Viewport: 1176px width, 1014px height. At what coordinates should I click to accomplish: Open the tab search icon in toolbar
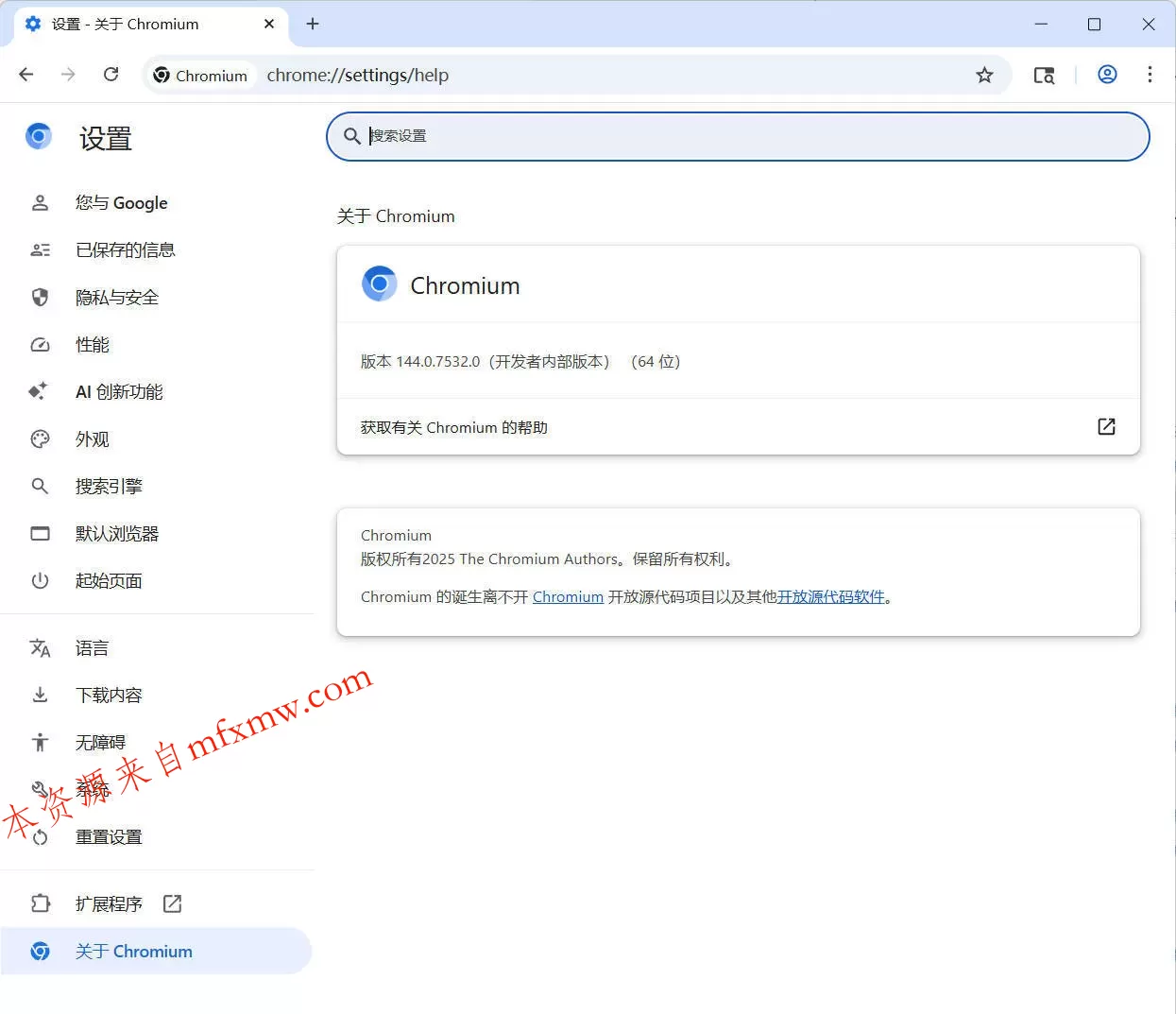(x=1044, y=76)
